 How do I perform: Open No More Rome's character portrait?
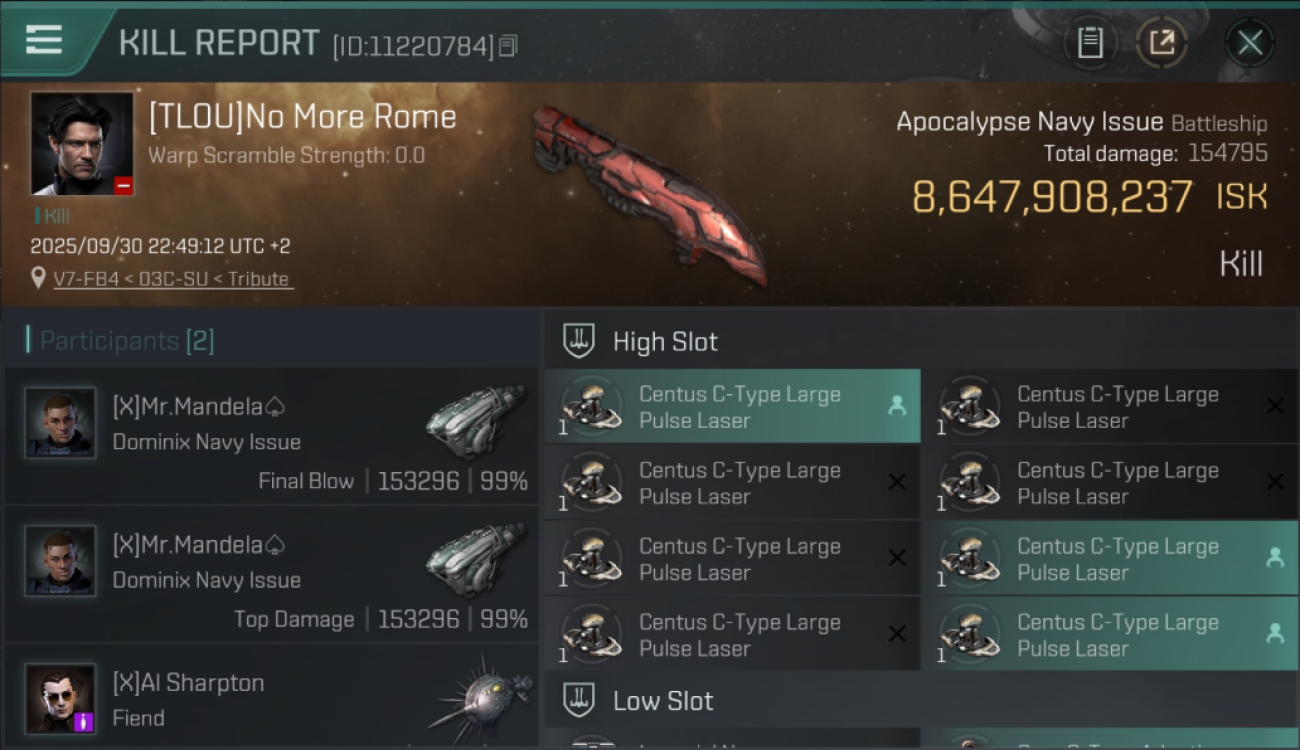(81, 143)
